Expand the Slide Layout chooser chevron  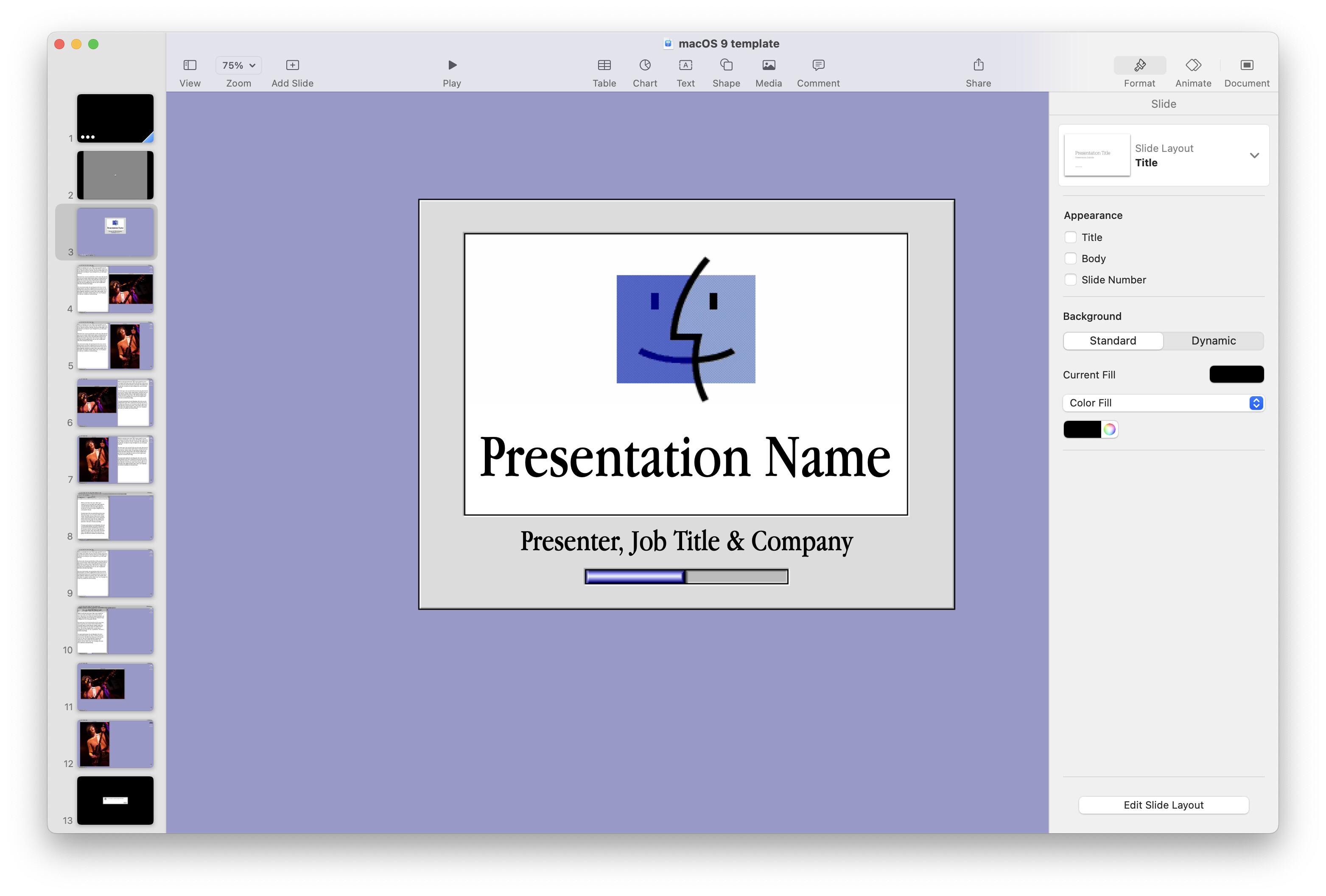pos(1254,155)
